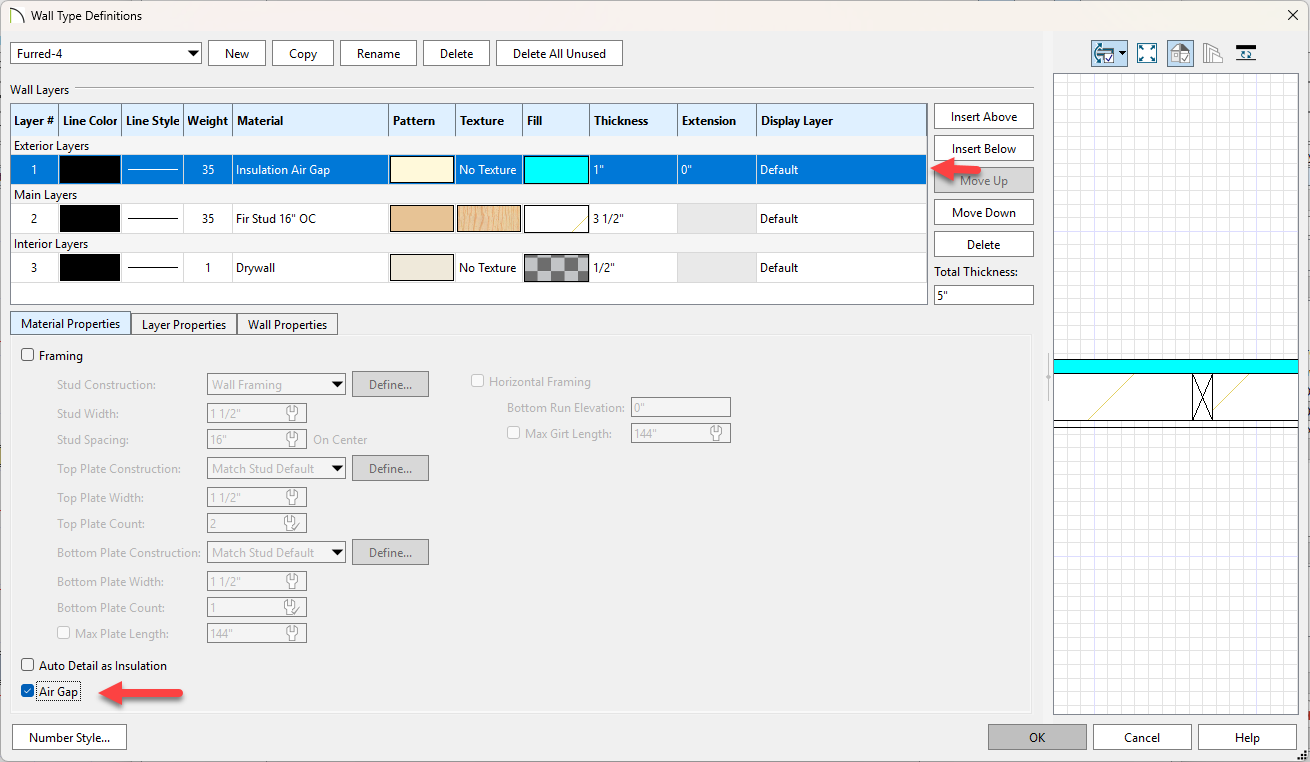The width and height of the screenshot is (1310, 762).
Task: Switch to the Wall Properties tab
Action: click(287, 324)
